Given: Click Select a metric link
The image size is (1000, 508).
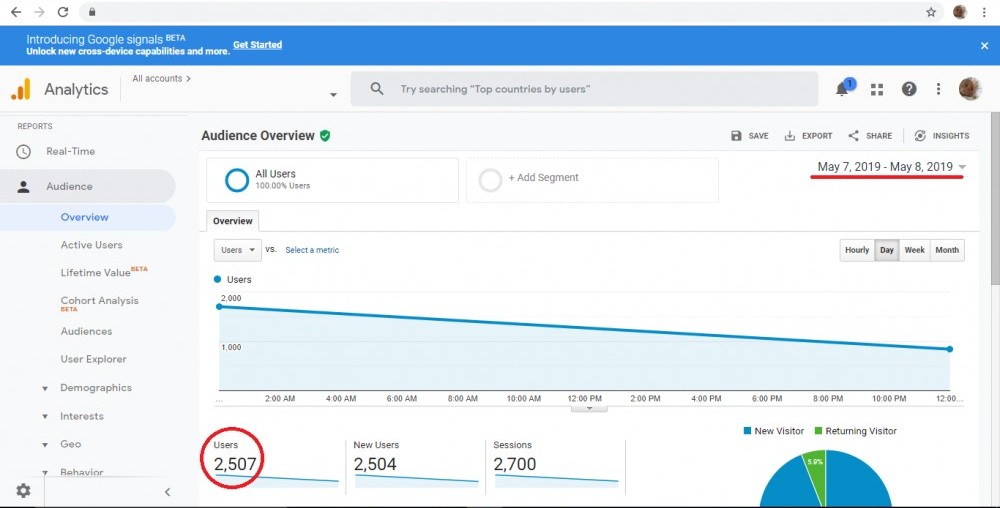Looking at the screenshot, I should [312, 250].
